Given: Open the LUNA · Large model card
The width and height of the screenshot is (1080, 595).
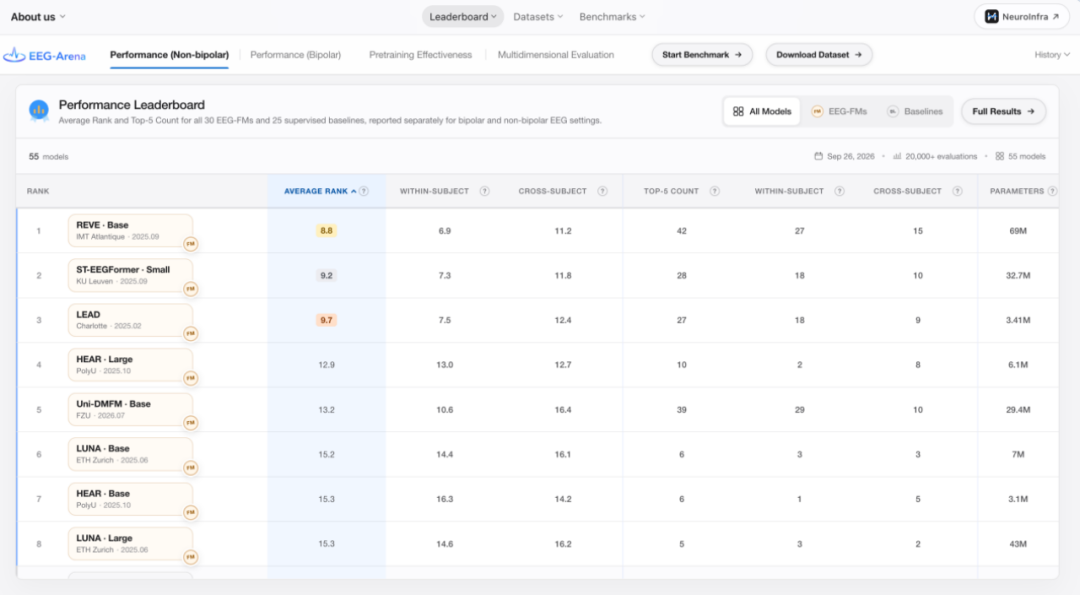Looking at the screenshot, I should click(130, 544).
